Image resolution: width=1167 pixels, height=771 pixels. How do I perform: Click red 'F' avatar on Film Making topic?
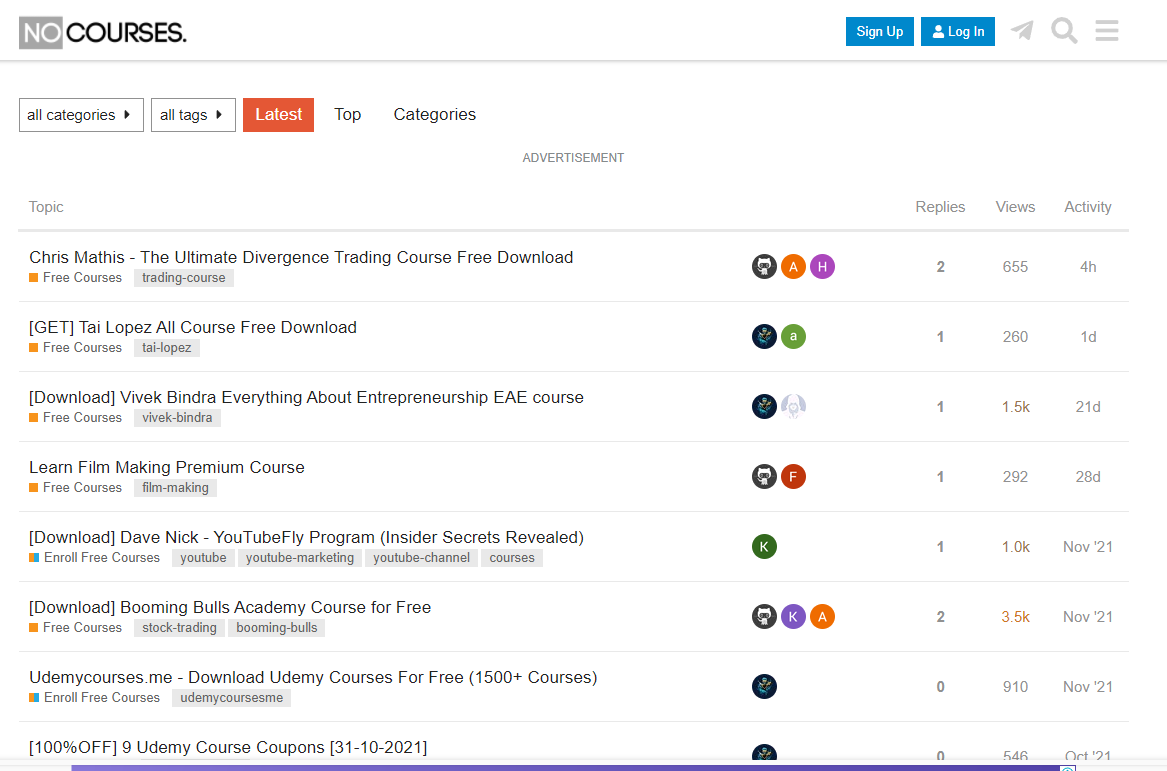[x=793, y=476]
